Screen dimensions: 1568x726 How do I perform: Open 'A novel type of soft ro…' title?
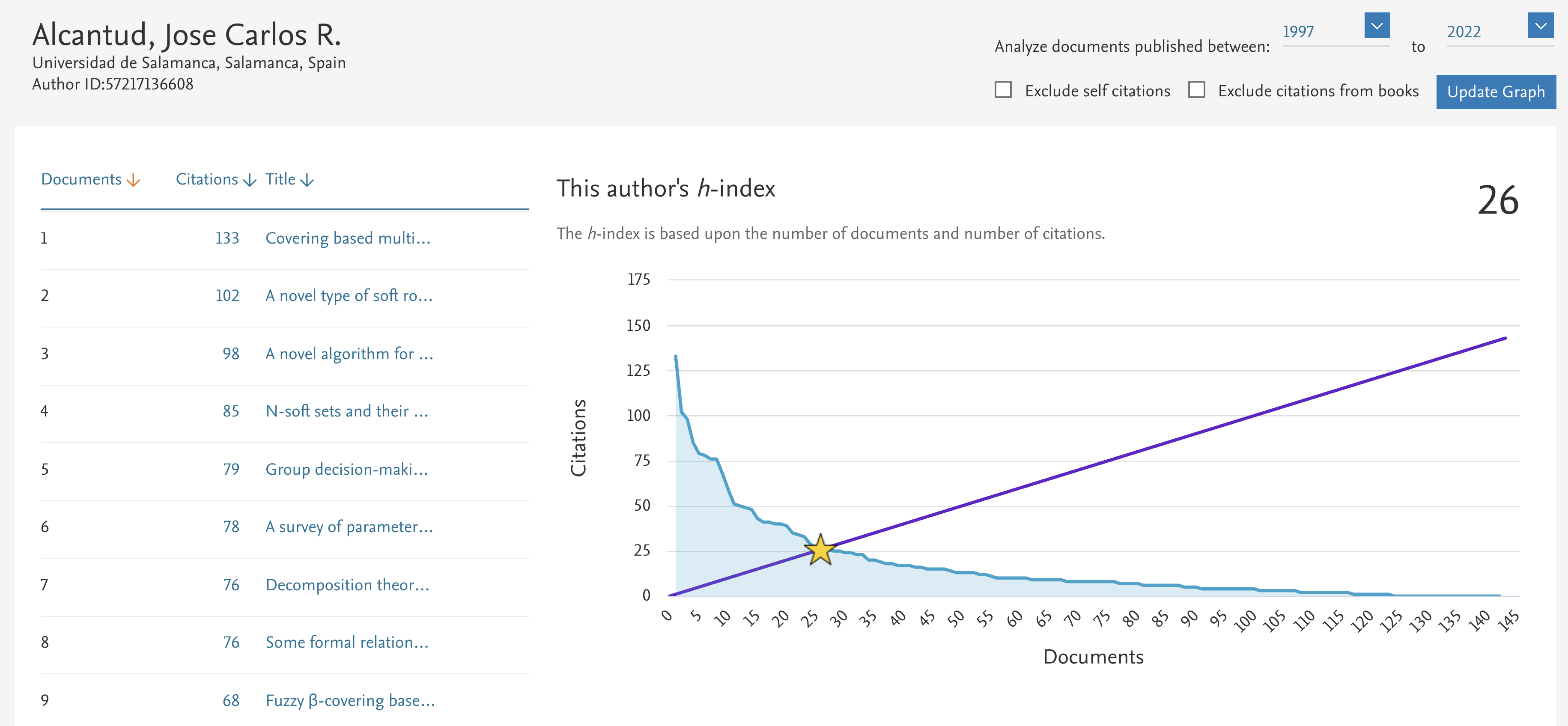coord(349,296)
